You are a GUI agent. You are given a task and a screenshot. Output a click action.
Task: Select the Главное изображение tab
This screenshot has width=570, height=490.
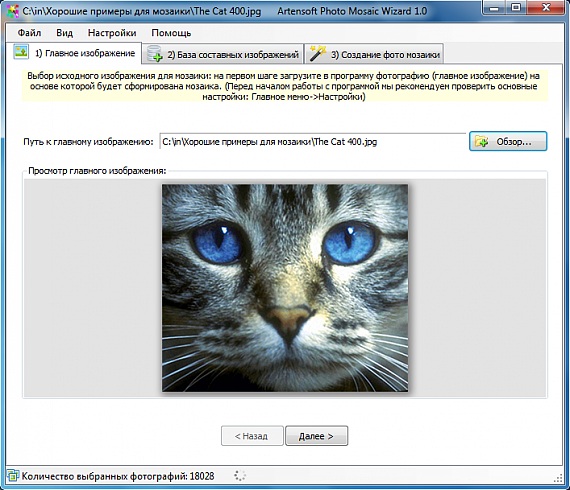[74, 53]
